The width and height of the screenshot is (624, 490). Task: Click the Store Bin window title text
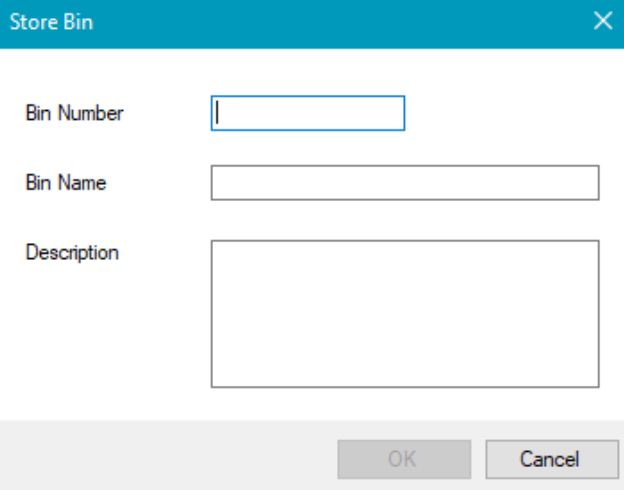51,22
